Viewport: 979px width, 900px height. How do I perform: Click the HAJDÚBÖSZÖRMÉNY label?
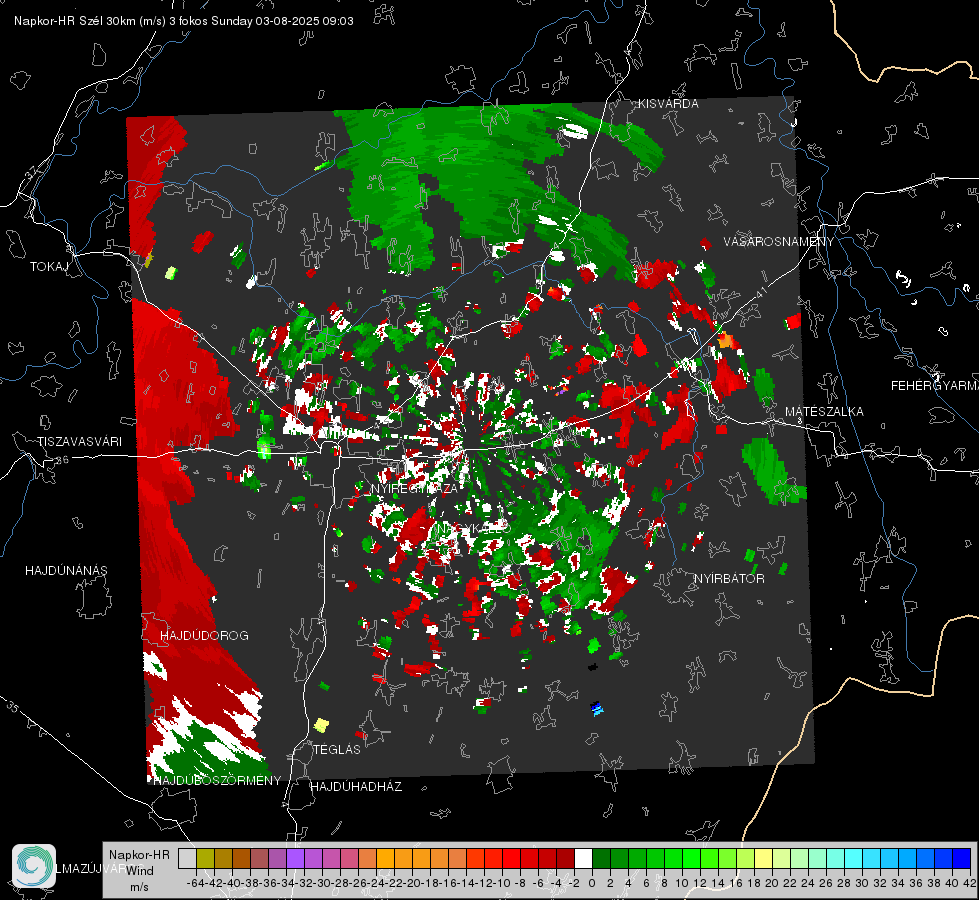(x=217, y=781)
